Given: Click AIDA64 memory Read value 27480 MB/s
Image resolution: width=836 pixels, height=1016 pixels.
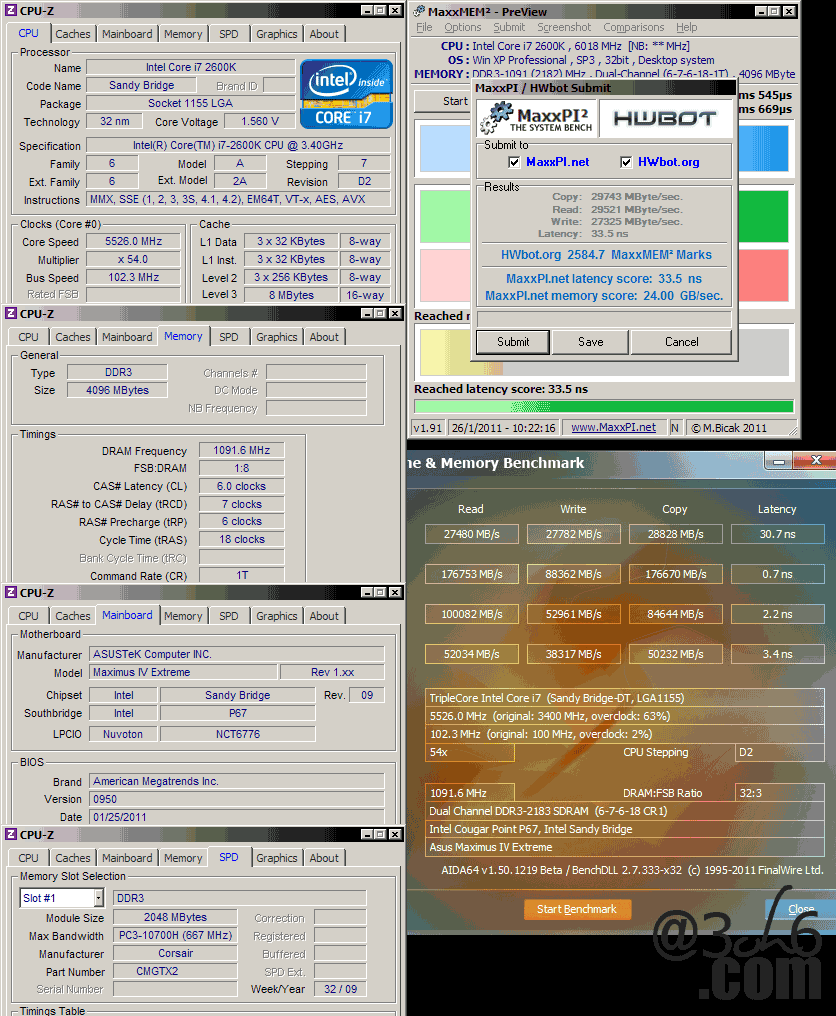Looking at the screenshot, I should point(472,534).
